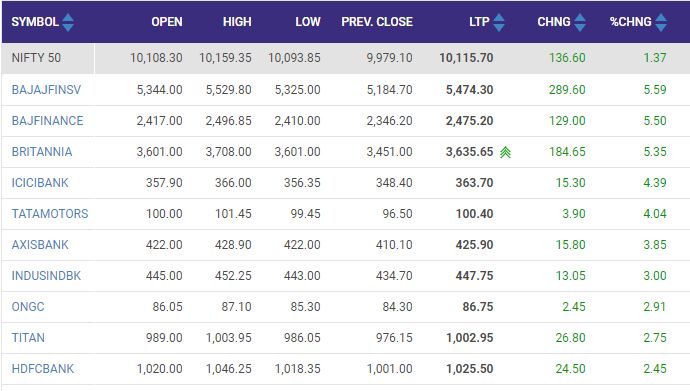Click the LOW column header
Viewport: 690px width, 391px height.
308,22
